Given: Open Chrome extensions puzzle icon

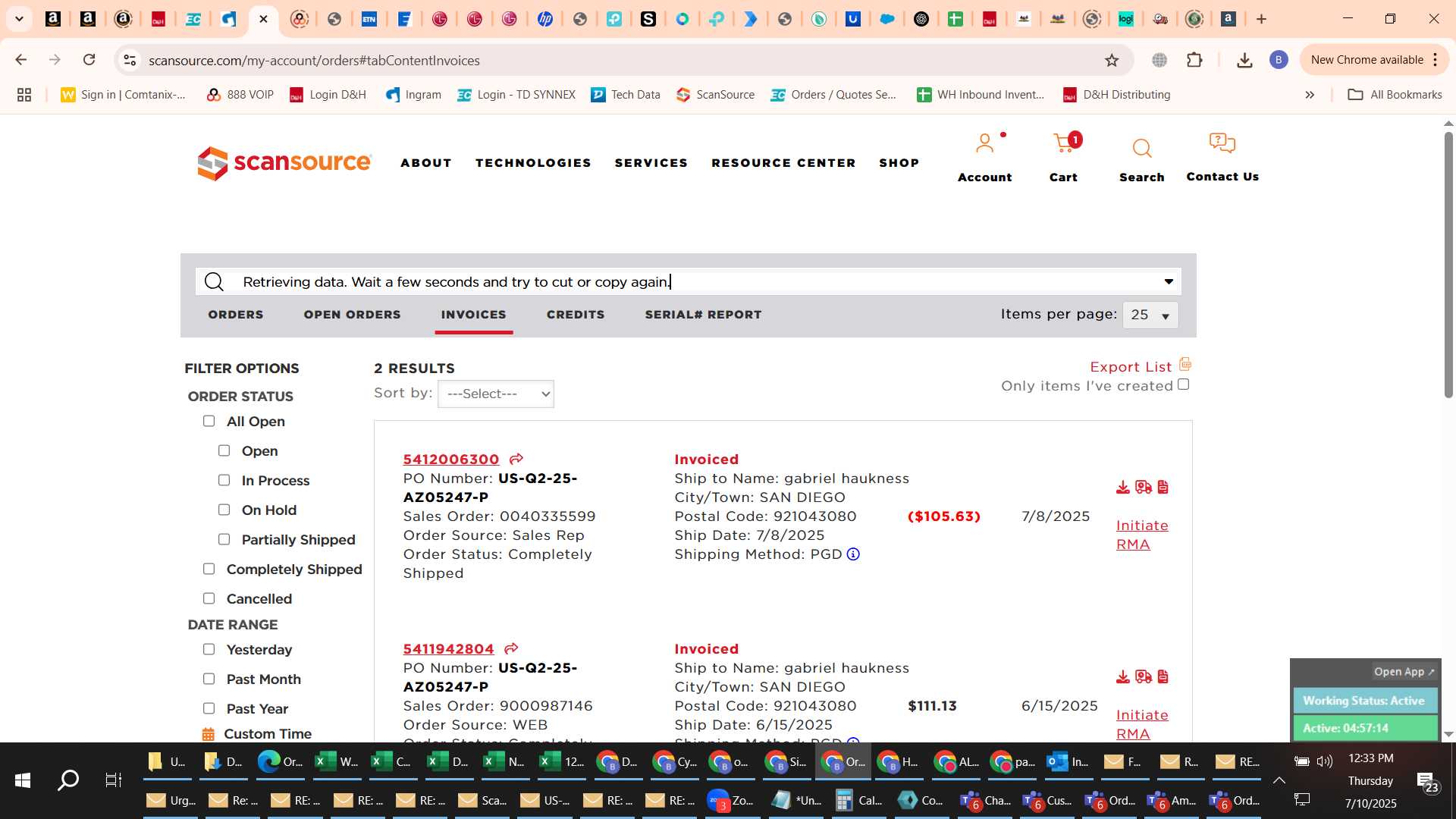Looking at the screenshot, I should click(1194, 60).
